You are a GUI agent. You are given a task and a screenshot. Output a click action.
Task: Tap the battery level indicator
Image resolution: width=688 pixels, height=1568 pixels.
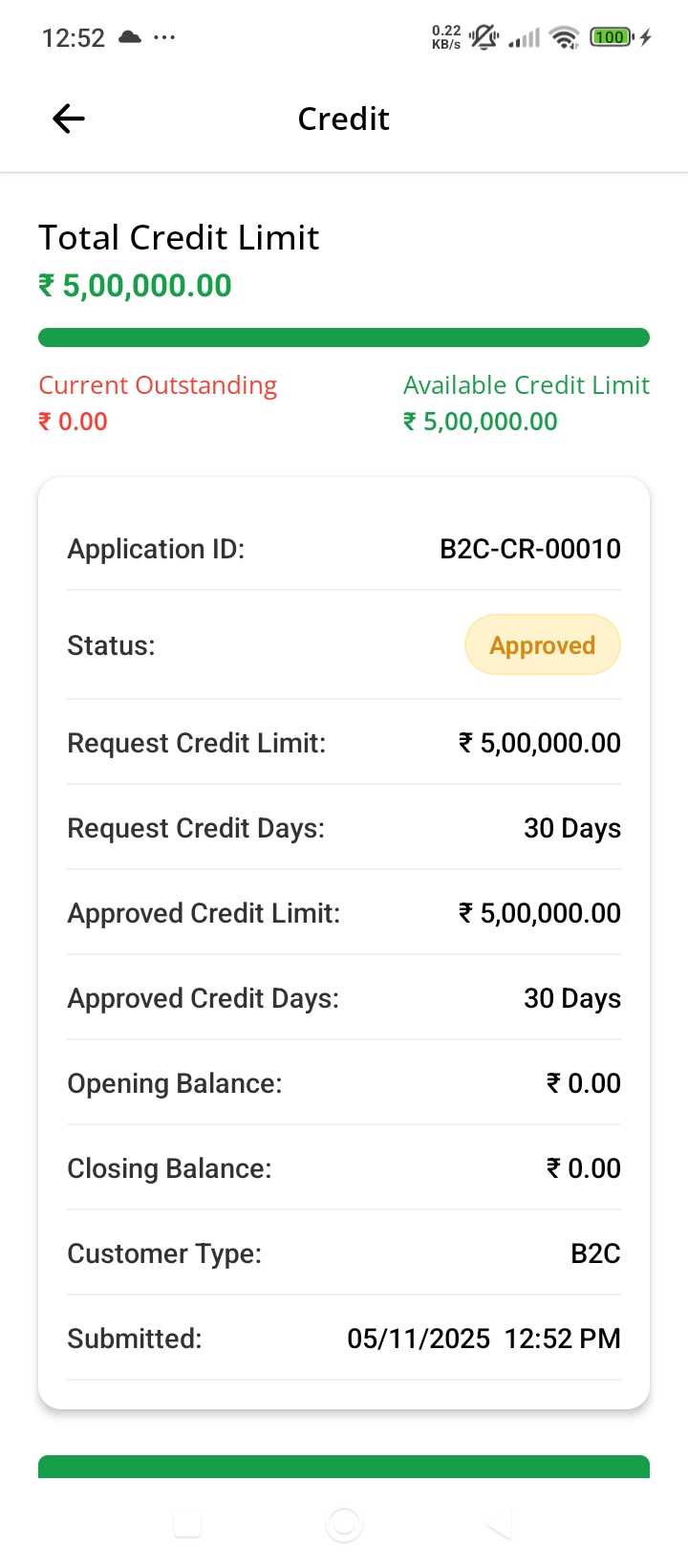click(x=612, y=37)
